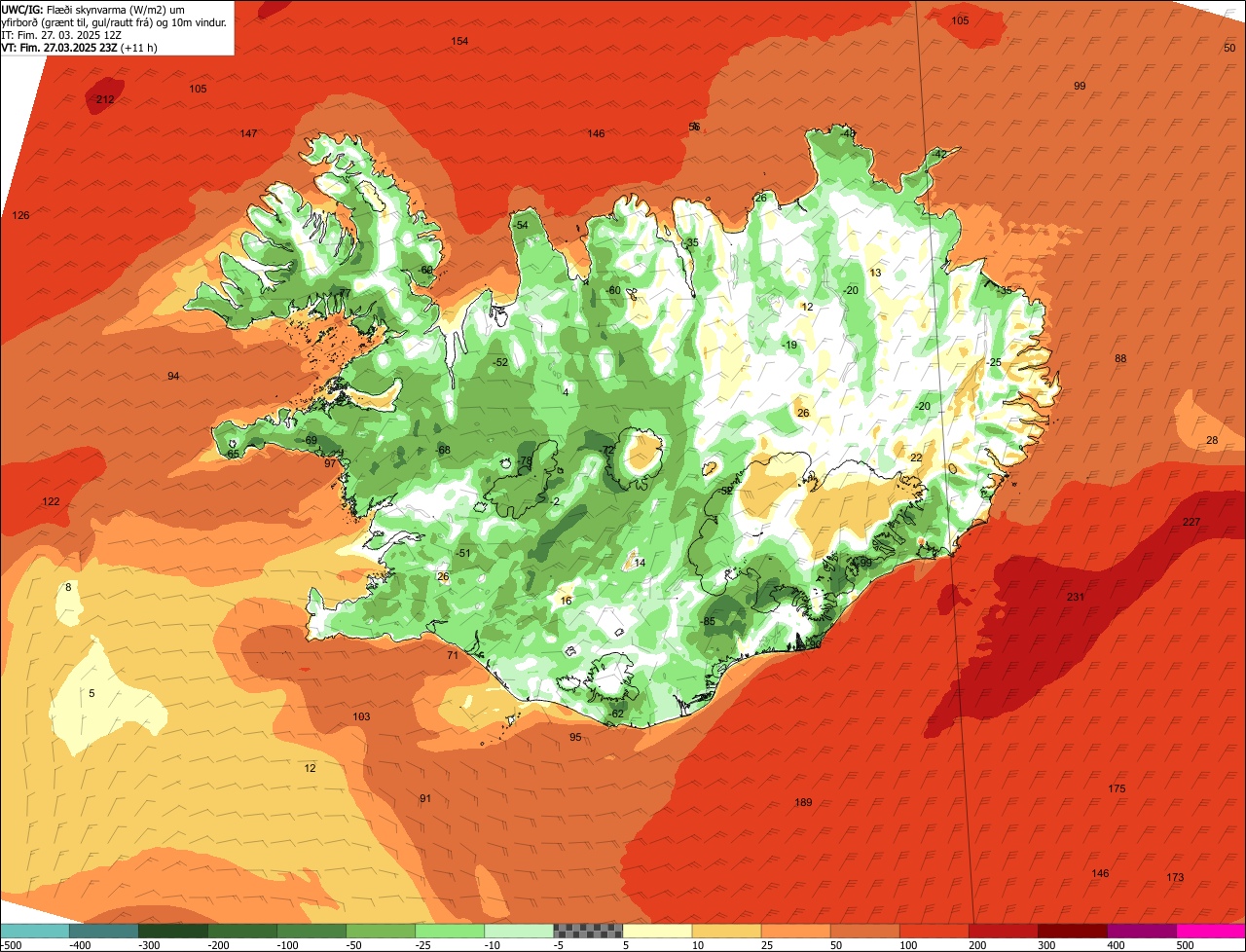Click the pale yellow legend swatch between 5 and 10
Image resolution: width=1246 pixels, height=952 pixels.
coord(657,931)
